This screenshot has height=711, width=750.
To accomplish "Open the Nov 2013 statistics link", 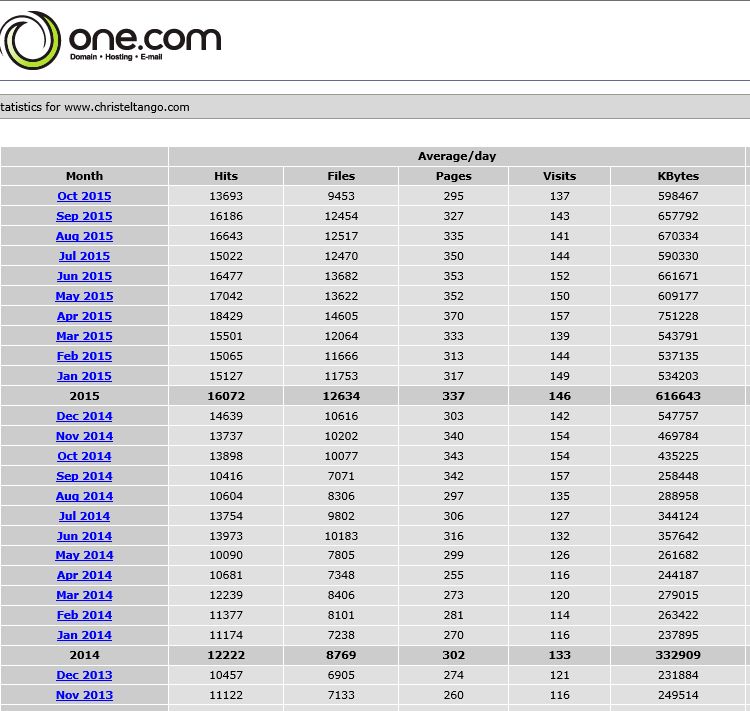I will pyautogui.click(x=84, y=695).
